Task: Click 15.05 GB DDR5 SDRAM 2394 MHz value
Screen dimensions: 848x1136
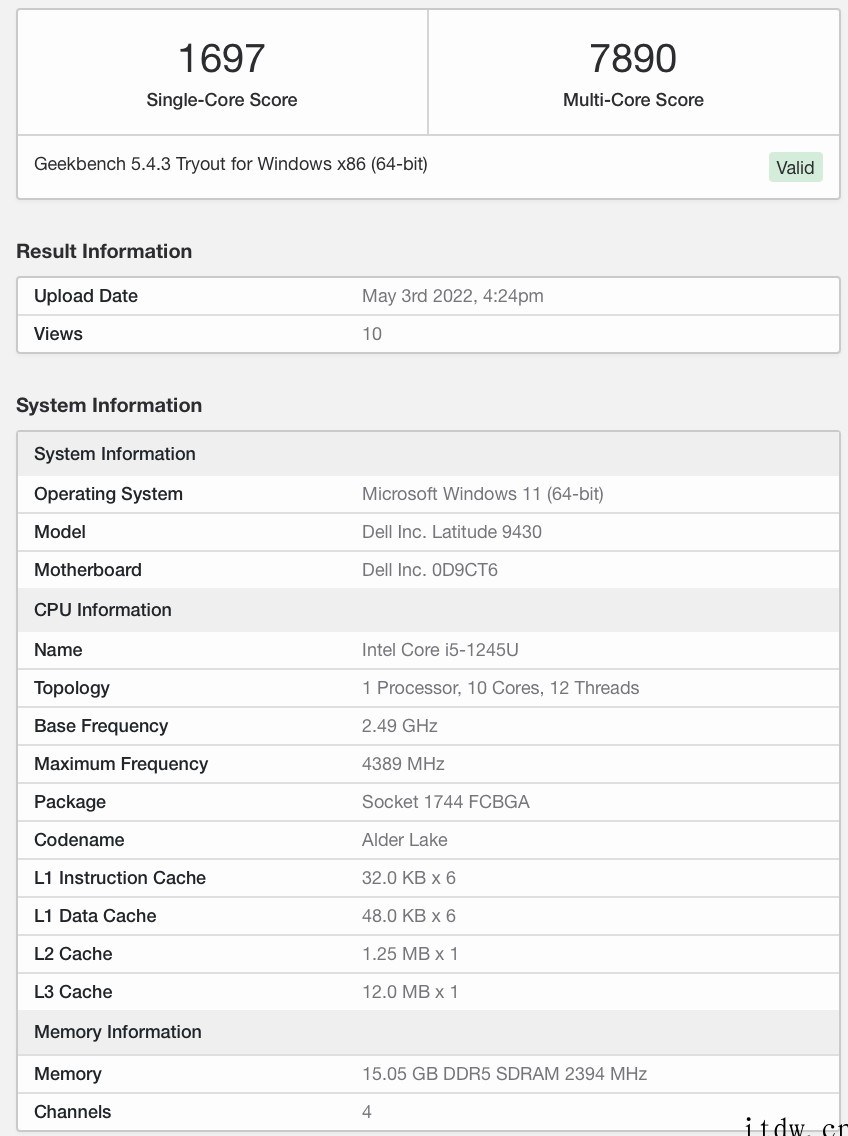Action: tap(504, 1074)
